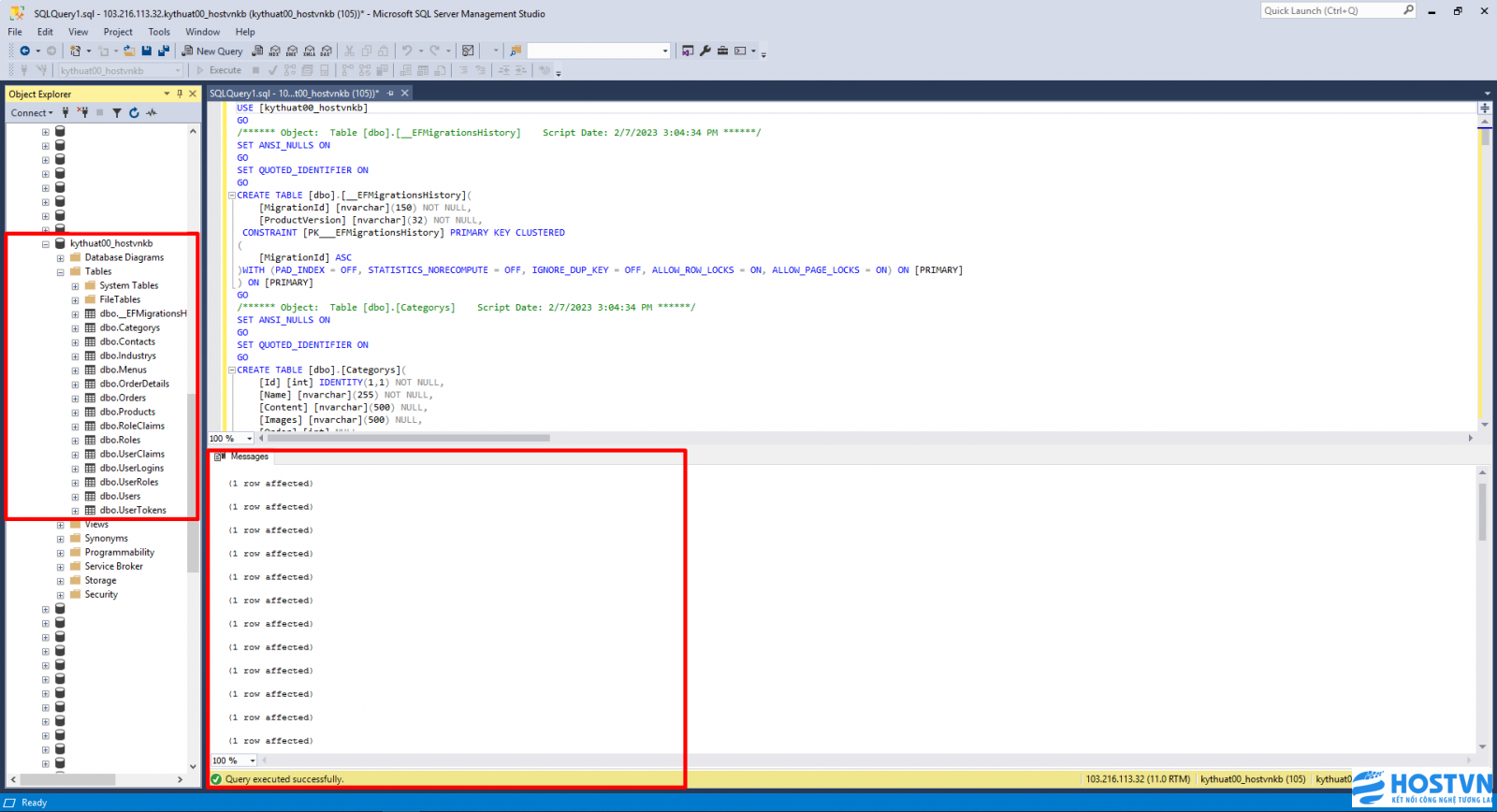Open the View menu
This screenshot has width=1497, height=812.
79,32
